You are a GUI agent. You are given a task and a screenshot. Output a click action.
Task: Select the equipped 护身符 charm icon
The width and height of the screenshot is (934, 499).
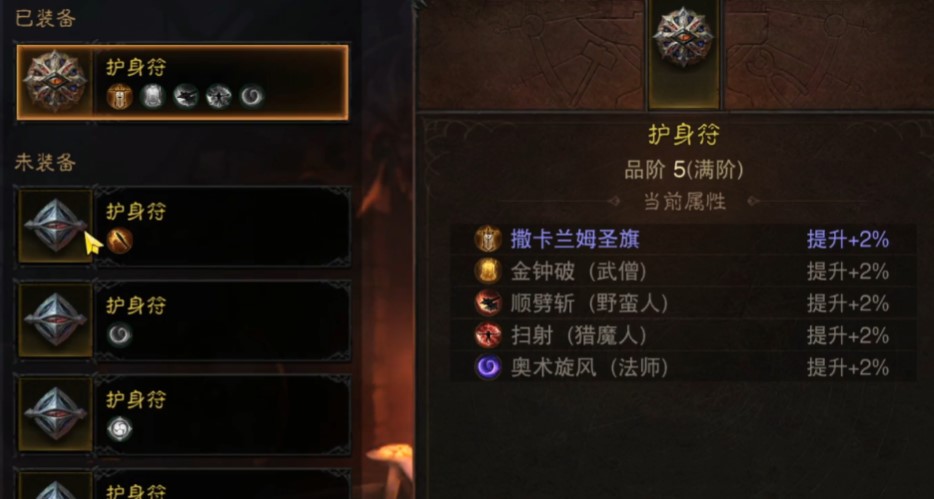coord(55,82)
